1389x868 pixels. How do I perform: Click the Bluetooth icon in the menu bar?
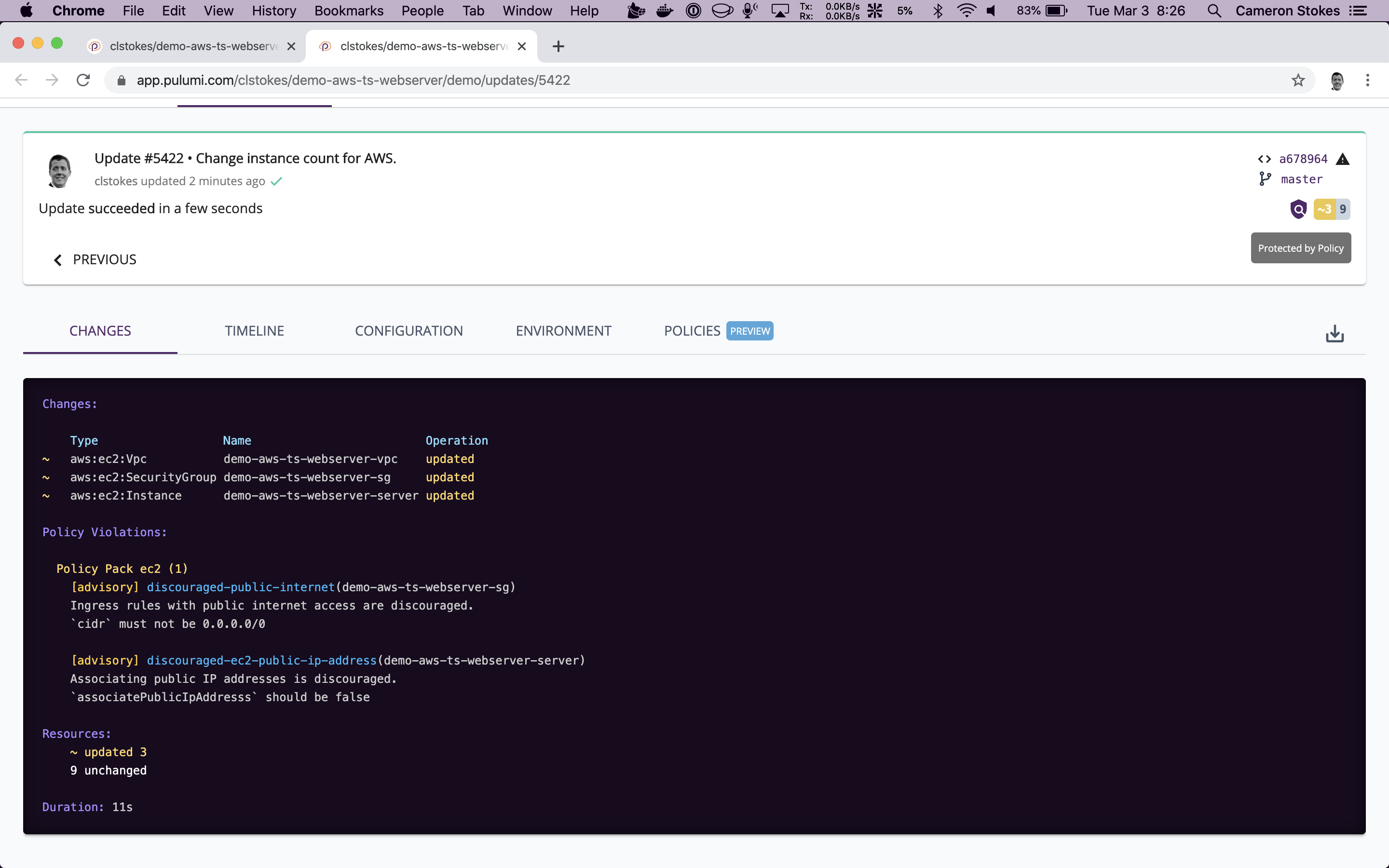point(938,10)
